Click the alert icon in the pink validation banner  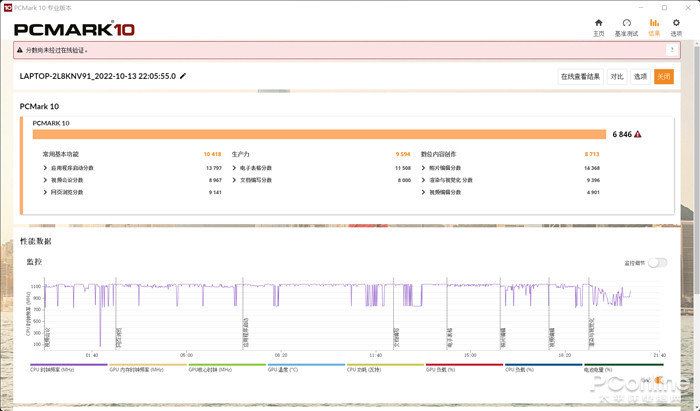pyautogui.click(x=20, y=50)
